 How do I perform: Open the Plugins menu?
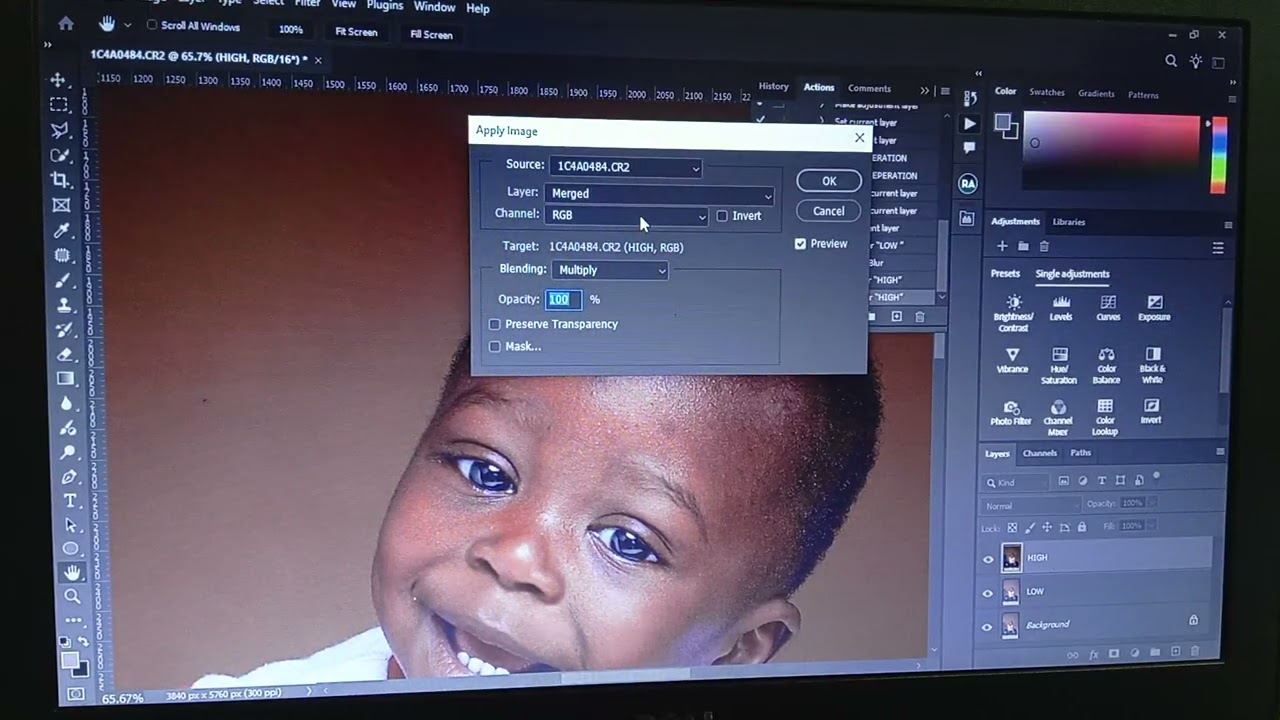click(385, 5)
